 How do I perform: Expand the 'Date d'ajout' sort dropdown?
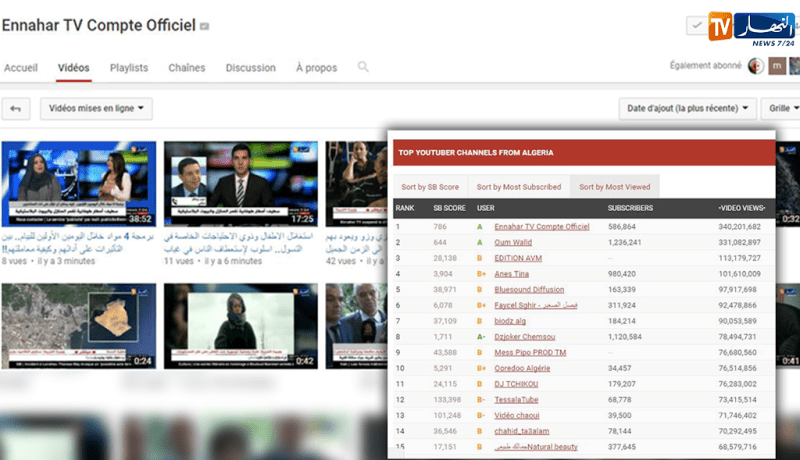point(687,109)
